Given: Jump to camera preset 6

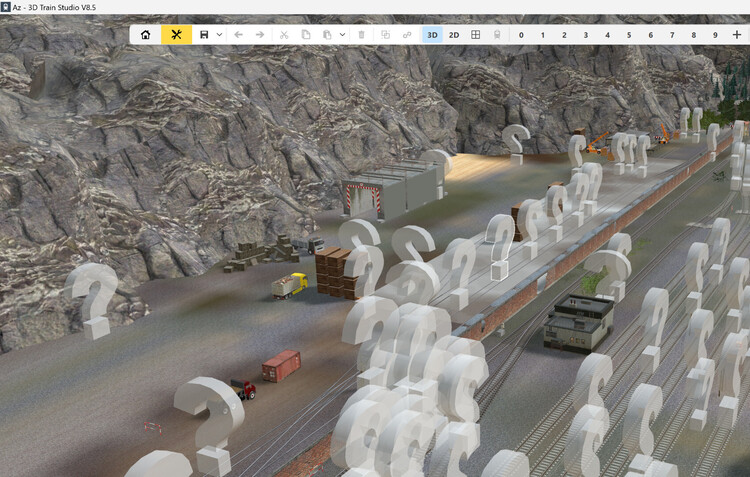Looking at the screenshot, I should point(651,35).
